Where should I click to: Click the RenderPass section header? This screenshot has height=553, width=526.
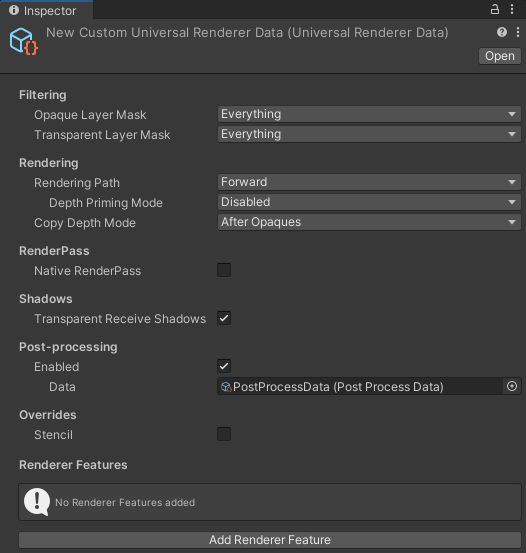tap(54, 251)
